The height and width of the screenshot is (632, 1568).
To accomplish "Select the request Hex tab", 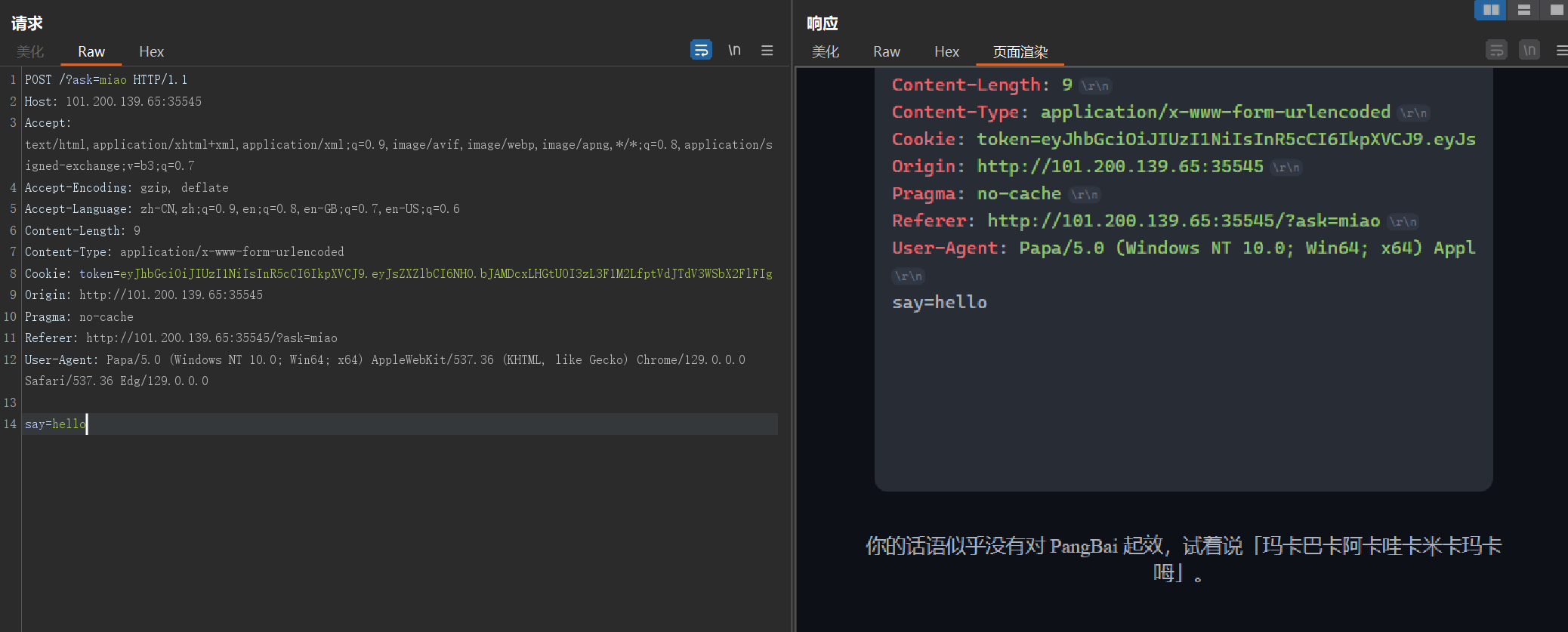I will tap(151, 51).
